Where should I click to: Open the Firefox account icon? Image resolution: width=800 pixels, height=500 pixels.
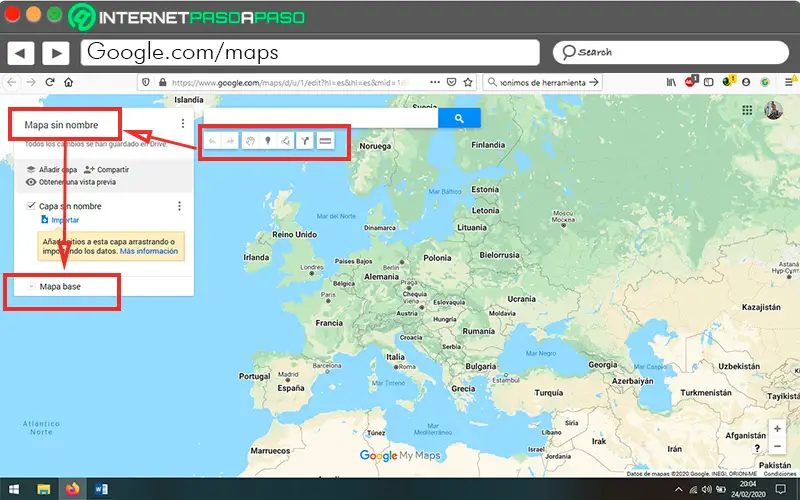click(x=746, y=82)
